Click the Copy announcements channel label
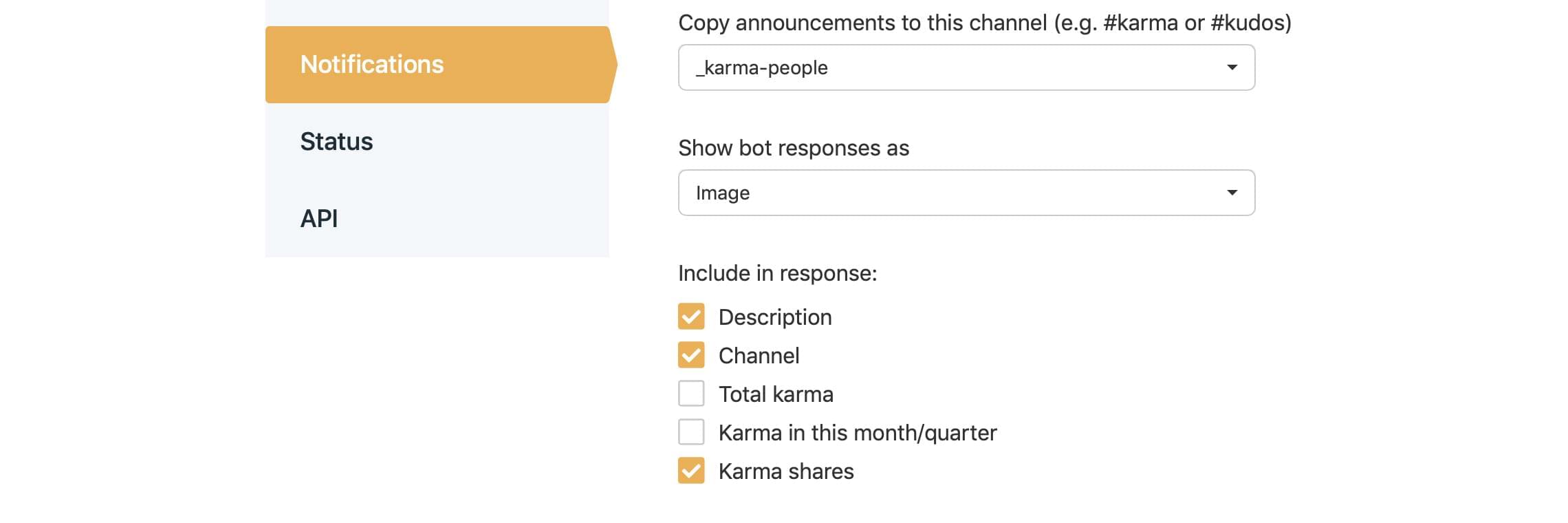Screen dimensions: 1568x523 pyautogui.click(x=985, y=23)
